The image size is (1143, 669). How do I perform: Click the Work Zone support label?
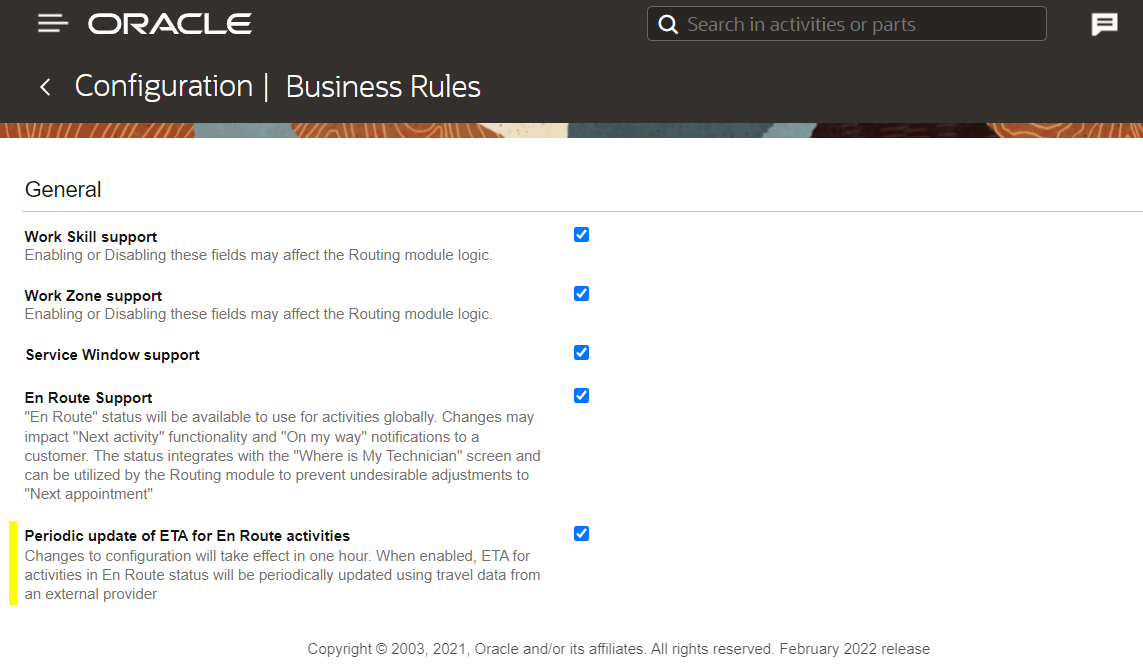[93, 296]
